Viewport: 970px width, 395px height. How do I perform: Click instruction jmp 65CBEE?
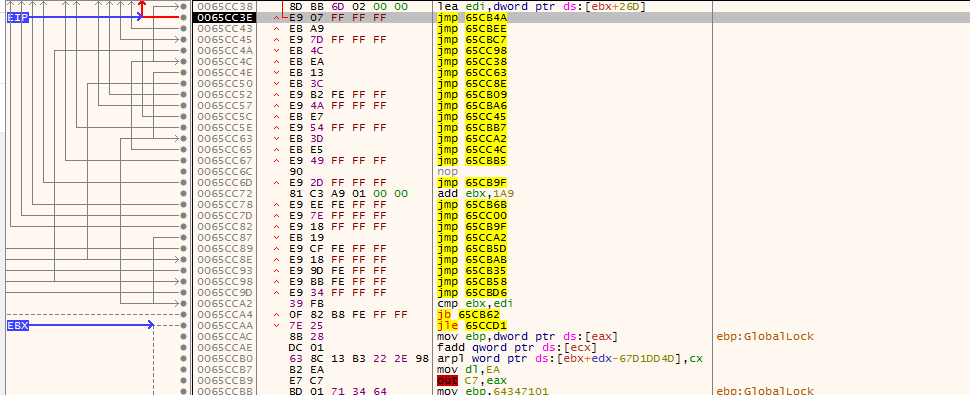point(472,28)
